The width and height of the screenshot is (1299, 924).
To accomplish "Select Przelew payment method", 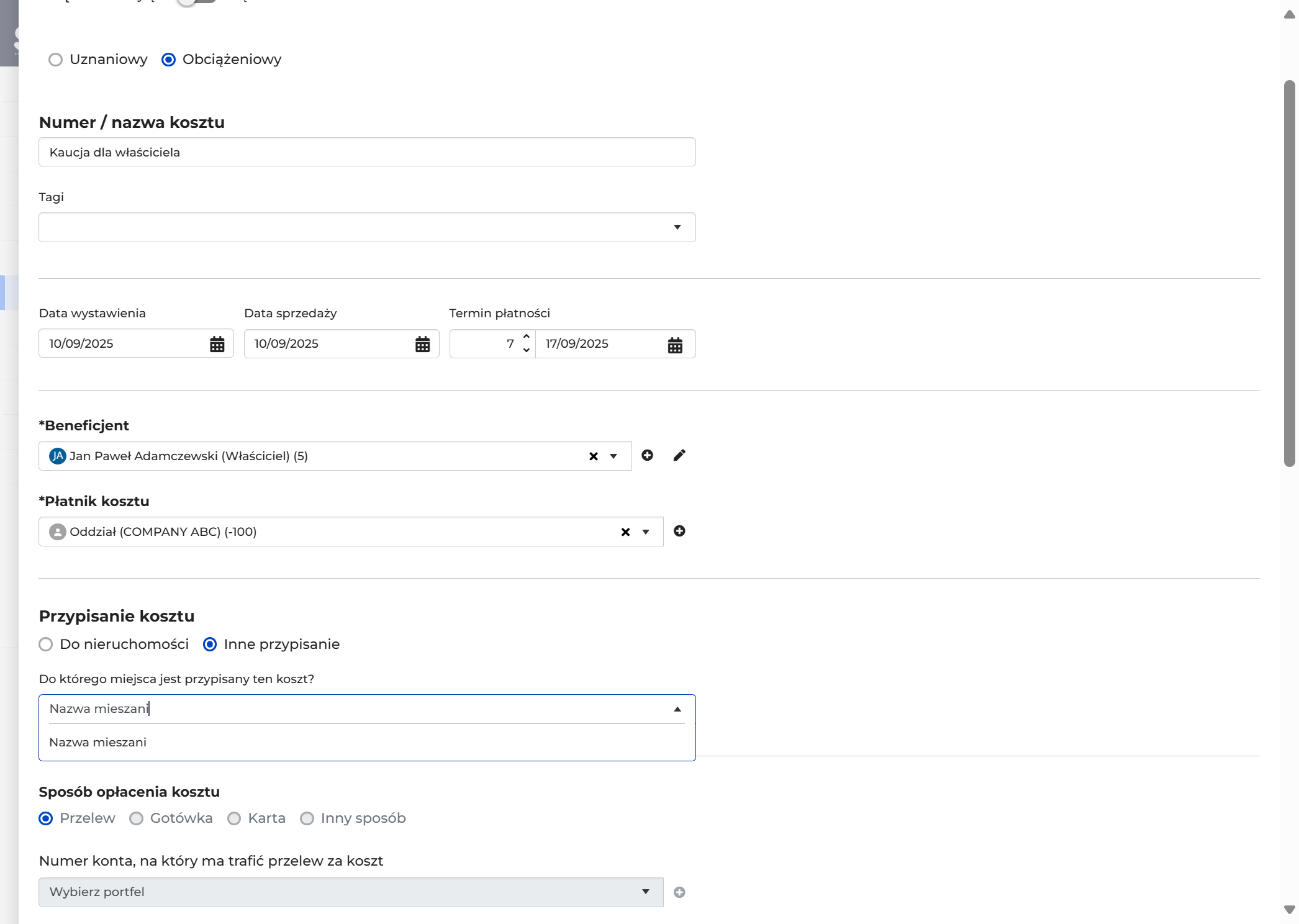I will tap(45, 818).
